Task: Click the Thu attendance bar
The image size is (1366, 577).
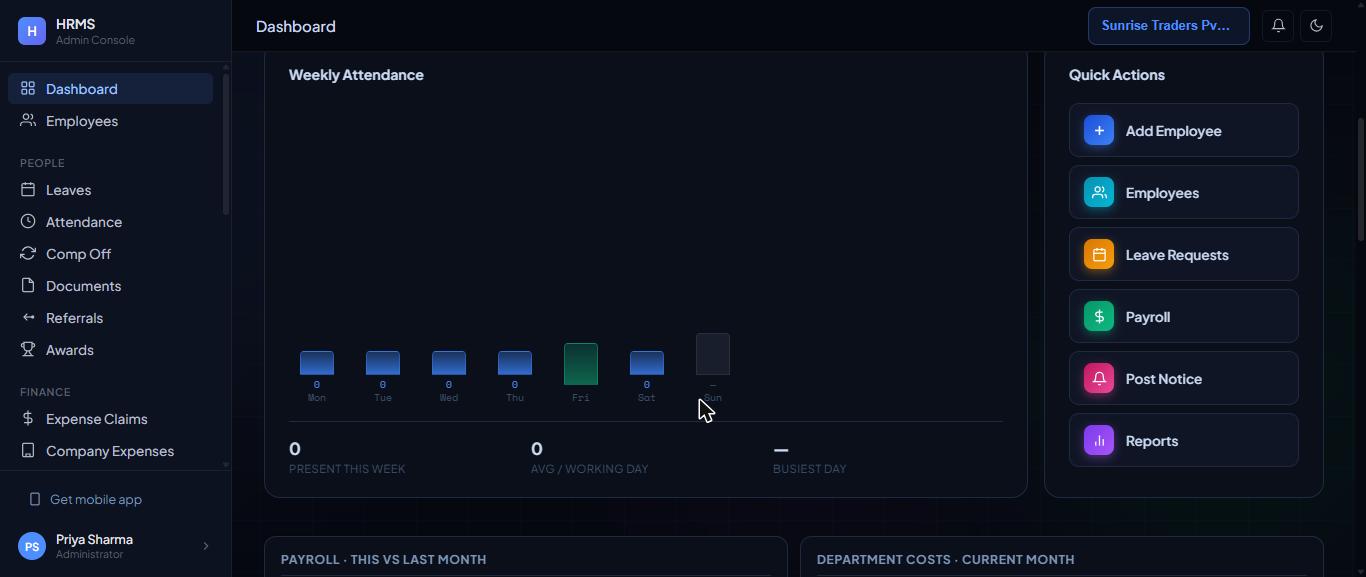Action: 515,363
